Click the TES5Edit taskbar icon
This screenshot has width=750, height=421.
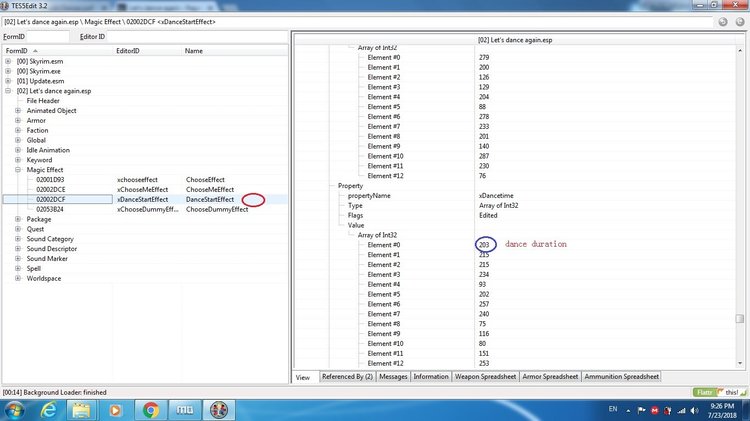click(x=219, y=410)
